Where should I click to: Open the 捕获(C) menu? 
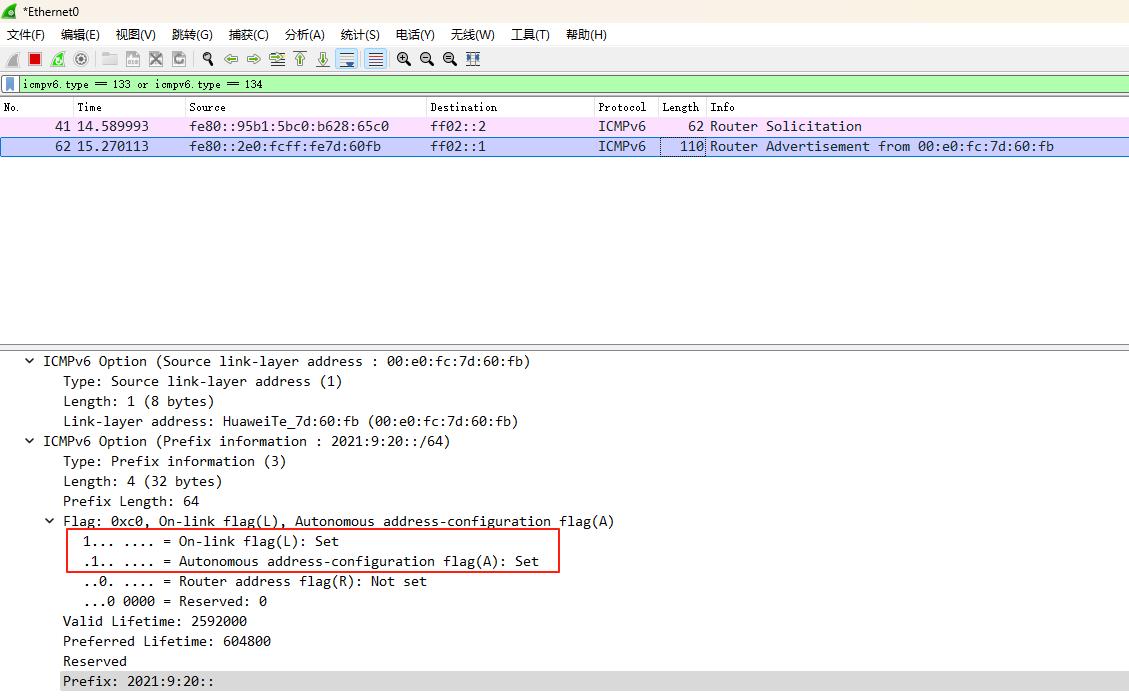(x=248, y=35)
